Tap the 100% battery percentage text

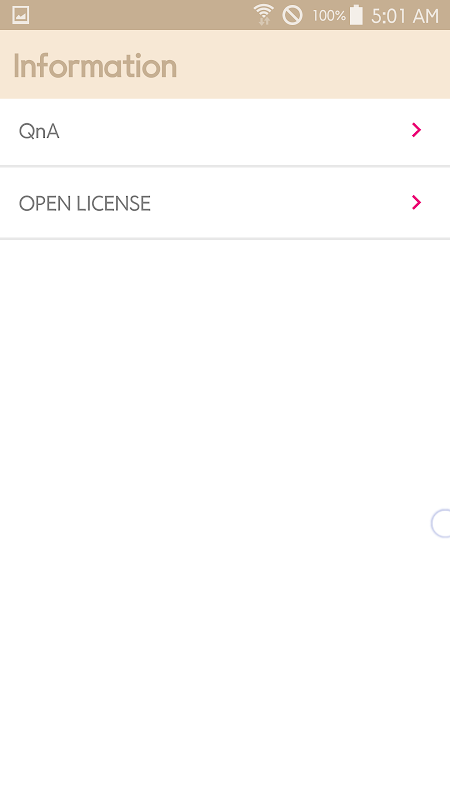[x=329, y=16]
